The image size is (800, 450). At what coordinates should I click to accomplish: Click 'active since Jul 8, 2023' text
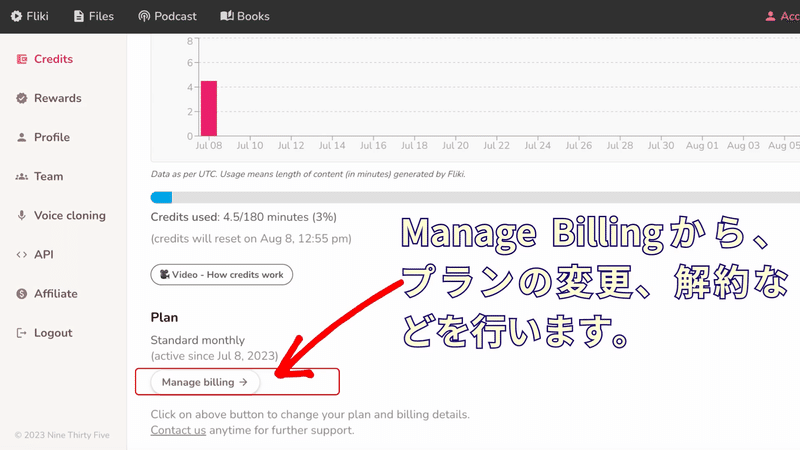pos(214,356)
